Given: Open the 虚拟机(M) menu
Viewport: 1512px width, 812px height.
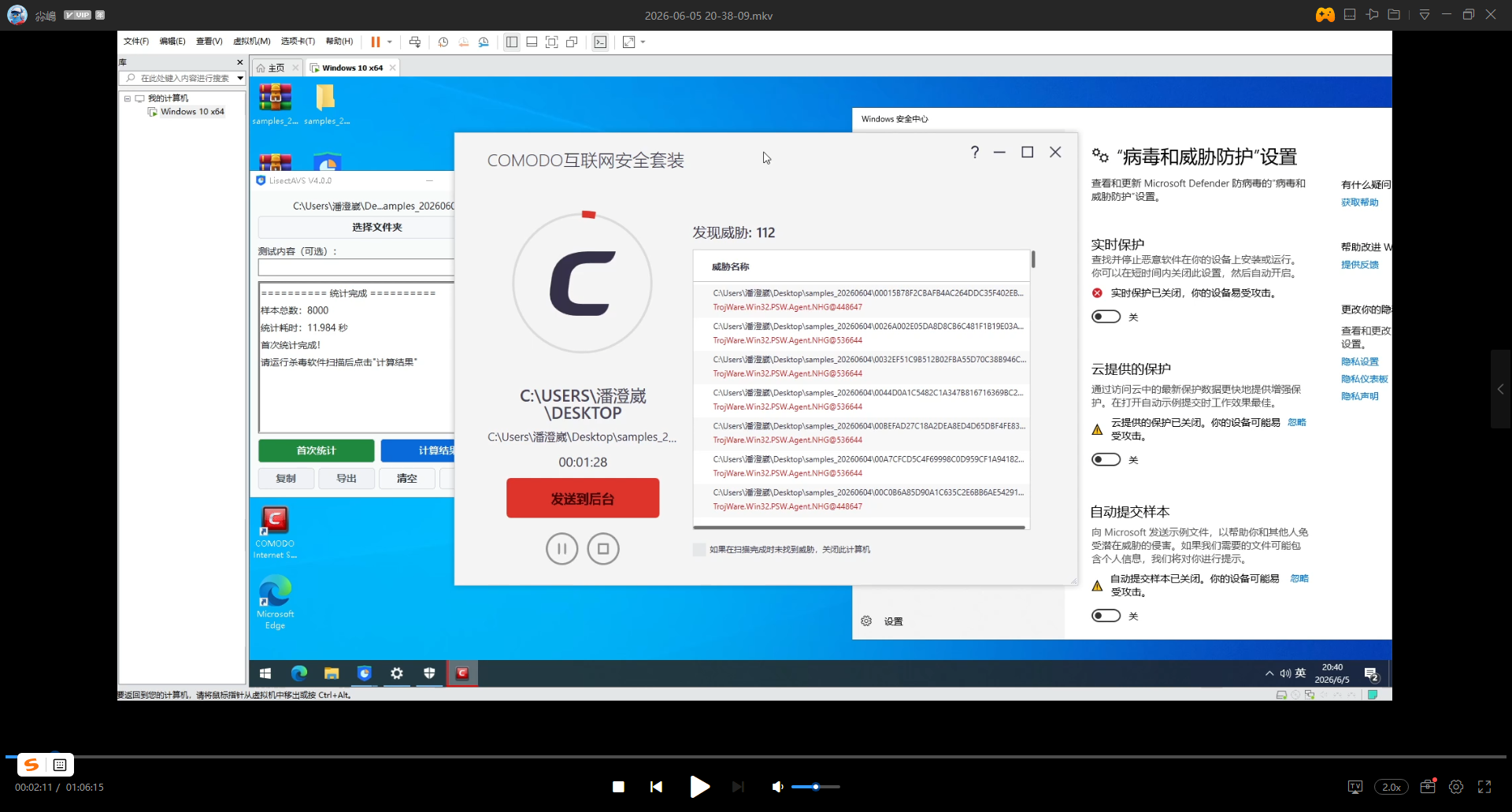Looking at the screenshot, I should 251,42.
